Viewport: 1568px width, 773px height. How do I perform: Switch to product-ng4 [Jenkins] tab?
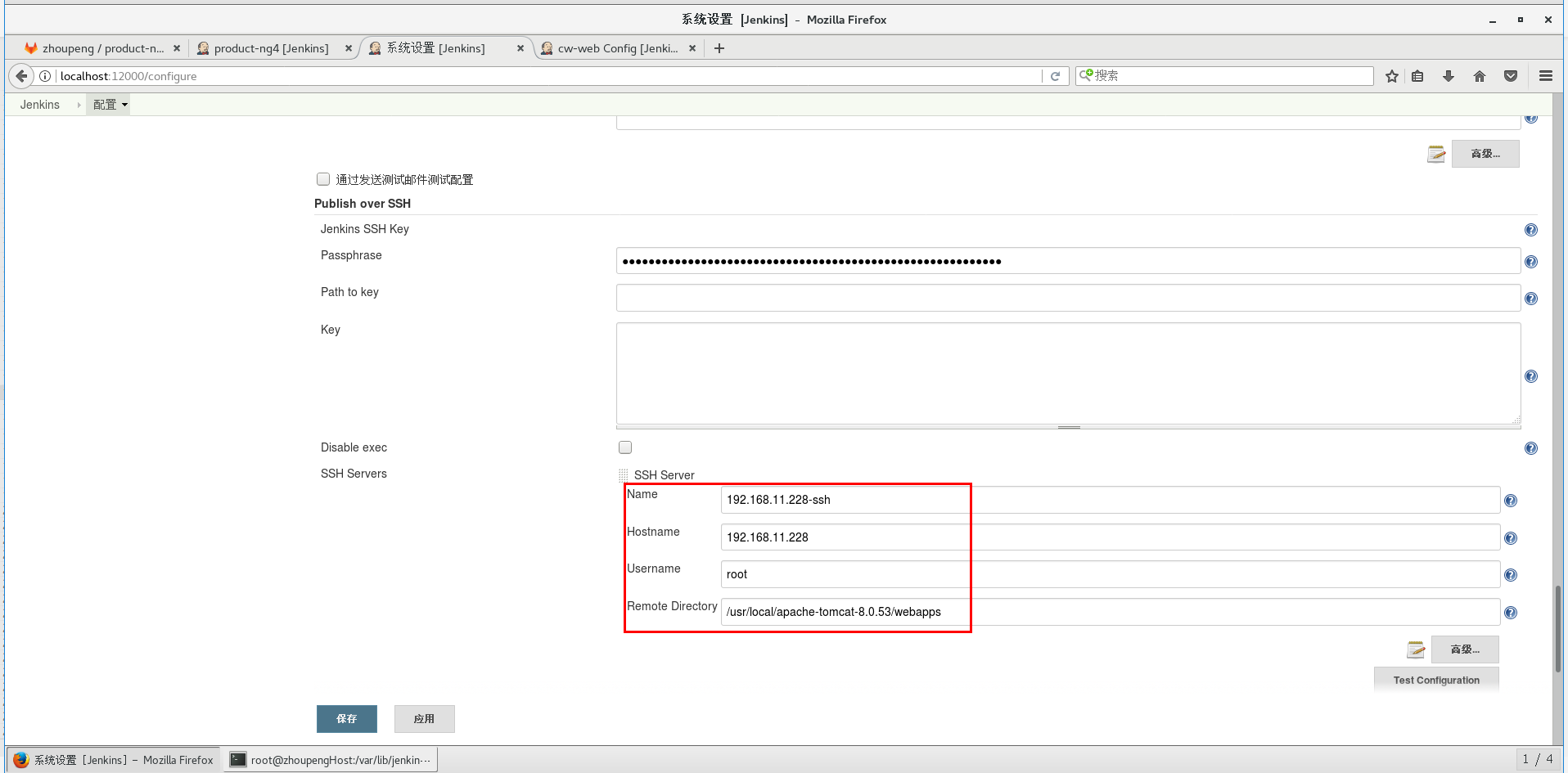pyautogui.click(x=273, y=48)
